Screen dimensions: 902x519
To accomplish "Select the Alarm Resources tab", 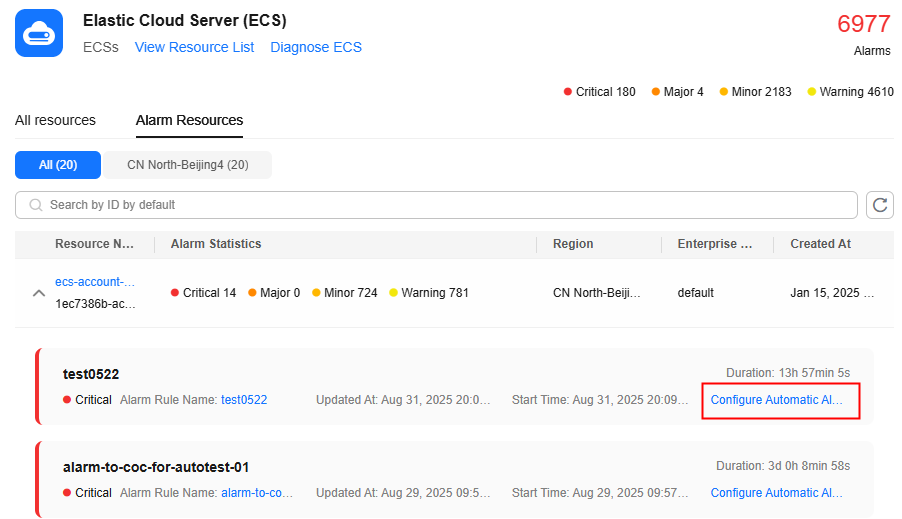I will click(x=189, y=120).
